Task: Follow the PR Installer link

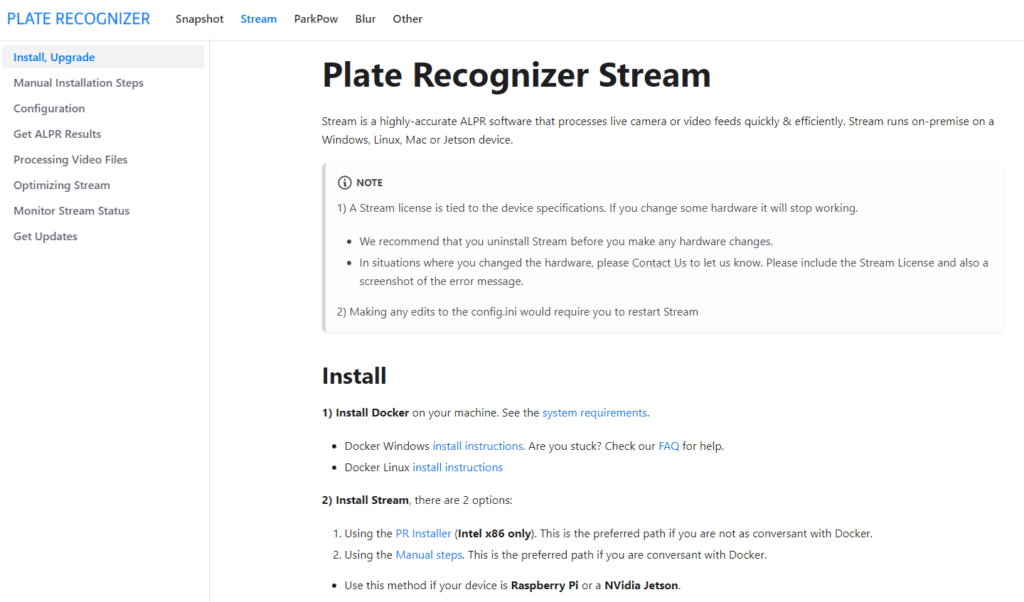Action: pyautogui.click(x=423, y=533)
